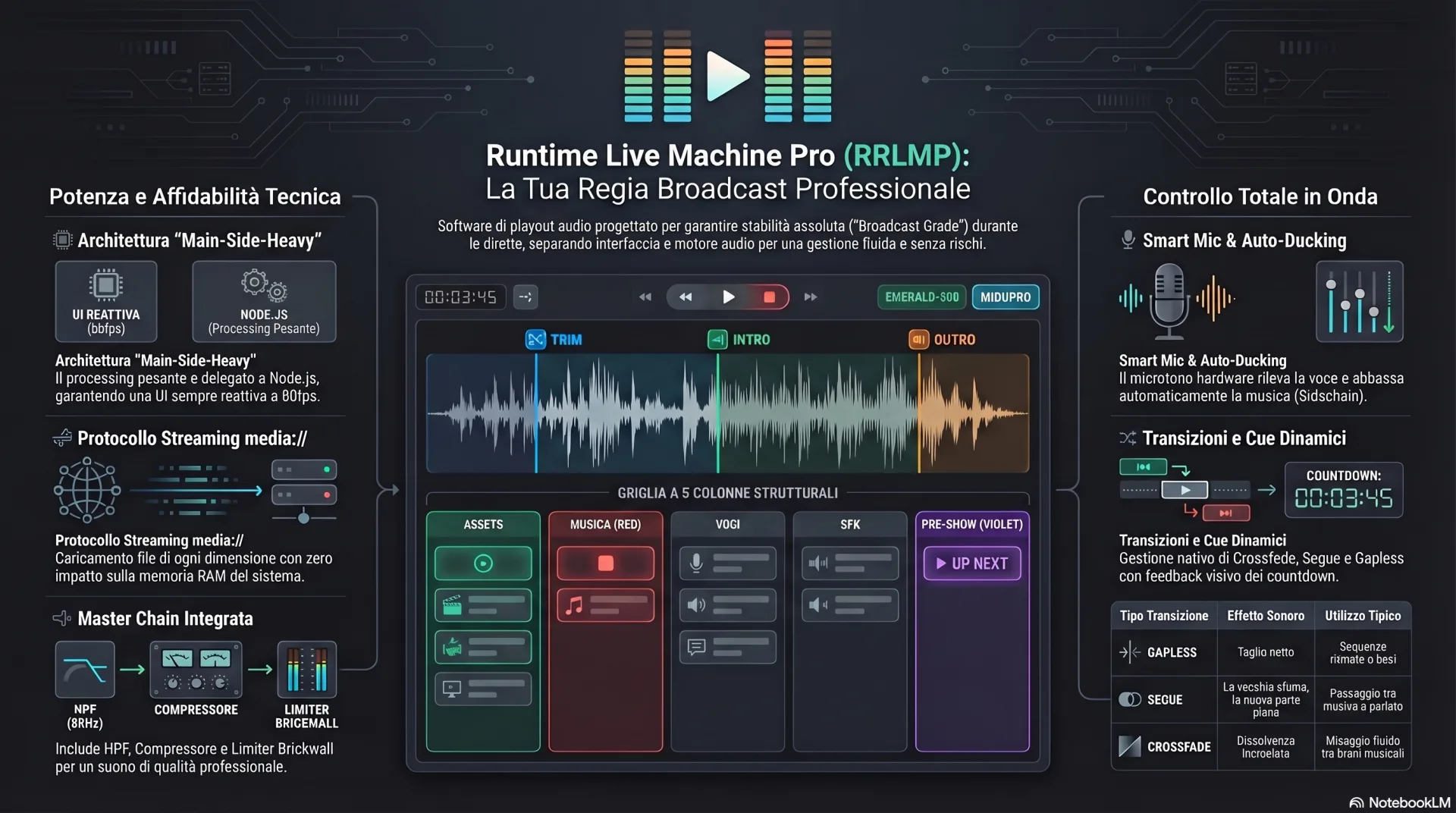Skip to next track in transport bar
Viewport: 1456px width, 813px height.
811,297
